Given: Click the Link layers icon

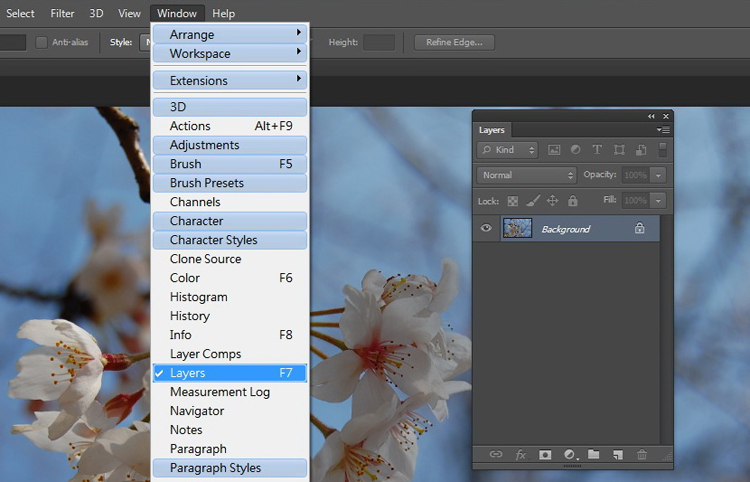Looking at the screenshot, I should [x=496, y=454].
